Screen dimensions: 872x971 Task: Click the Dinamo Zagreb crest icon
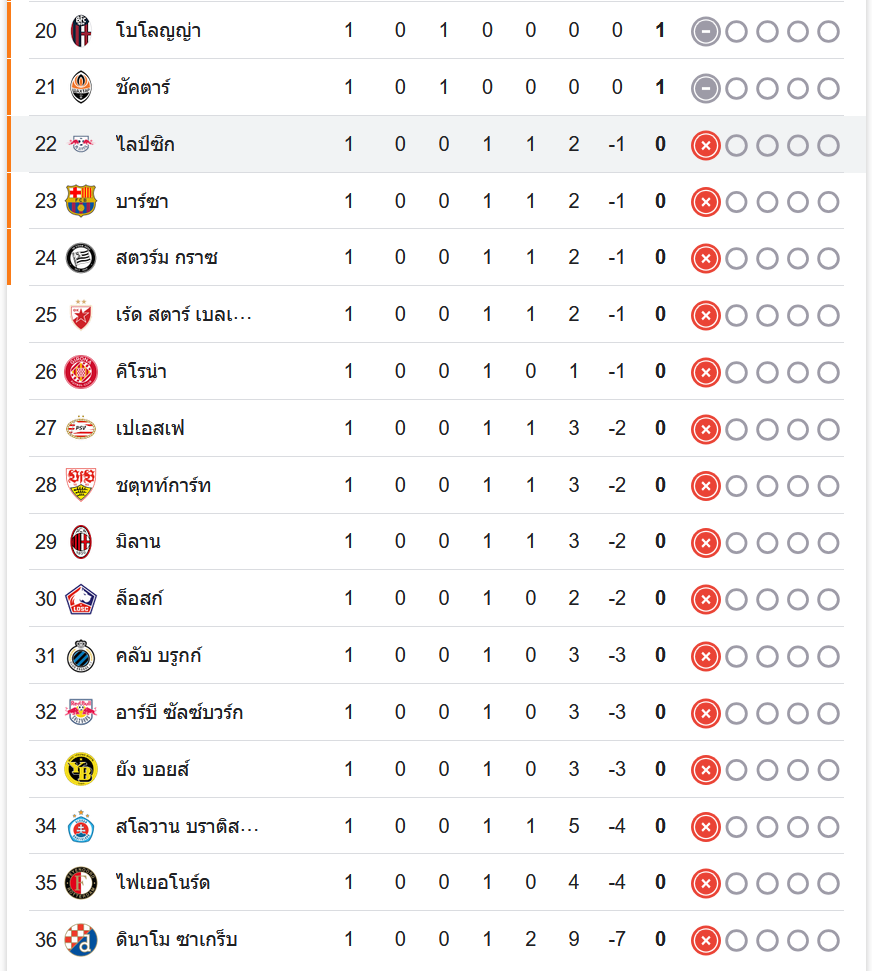click(81, 940)
